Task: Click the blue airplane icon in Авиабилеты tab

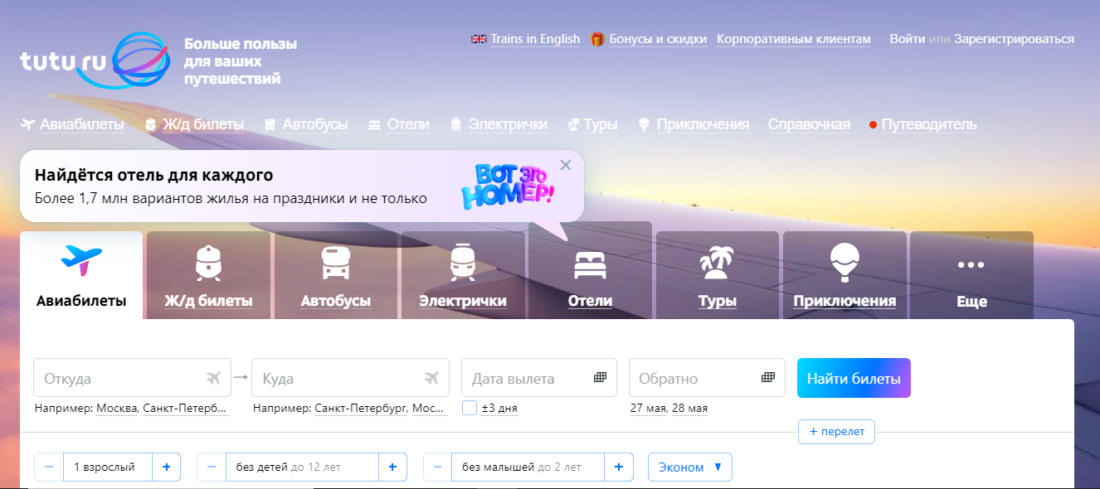Action: (x=81, y=260)
